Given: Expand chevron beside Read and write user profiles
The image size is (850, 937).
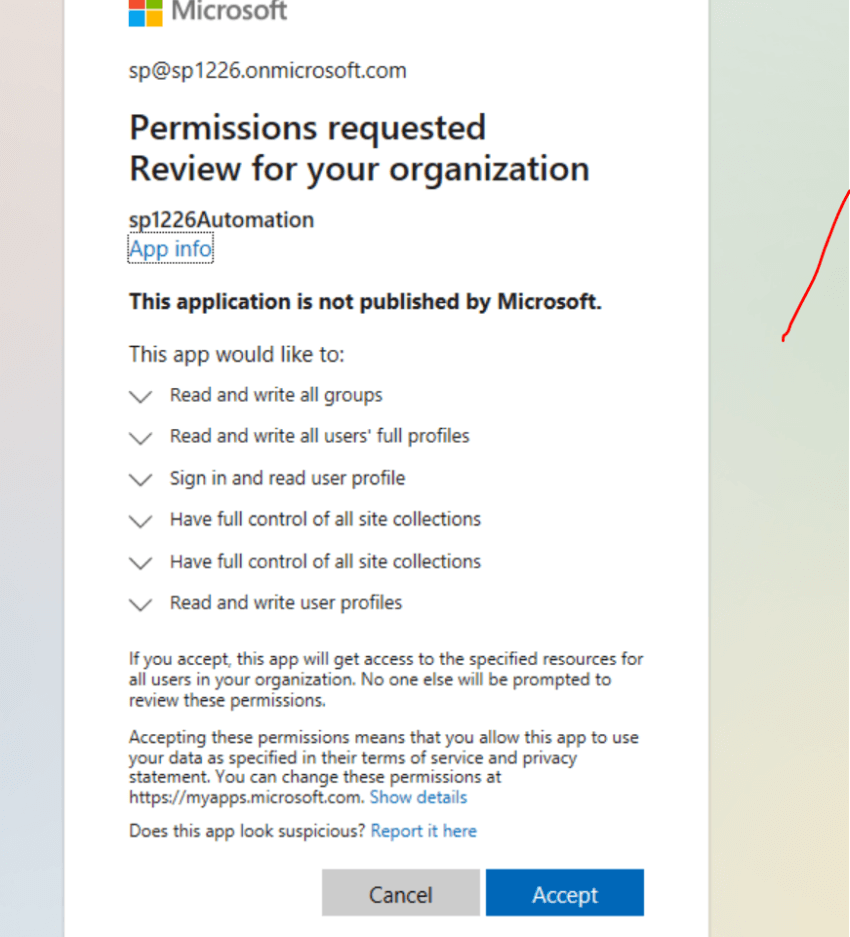Looking at the screenshot, I should click(140, 605).
